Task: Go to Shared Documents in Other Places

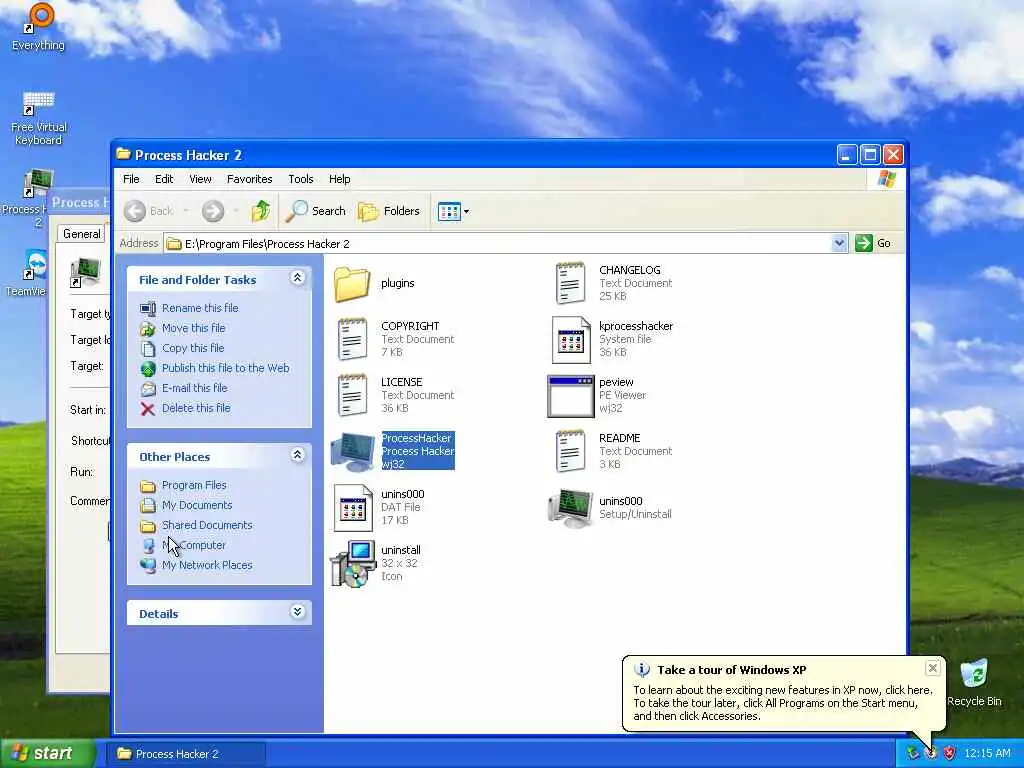Action: click(207, 525)
